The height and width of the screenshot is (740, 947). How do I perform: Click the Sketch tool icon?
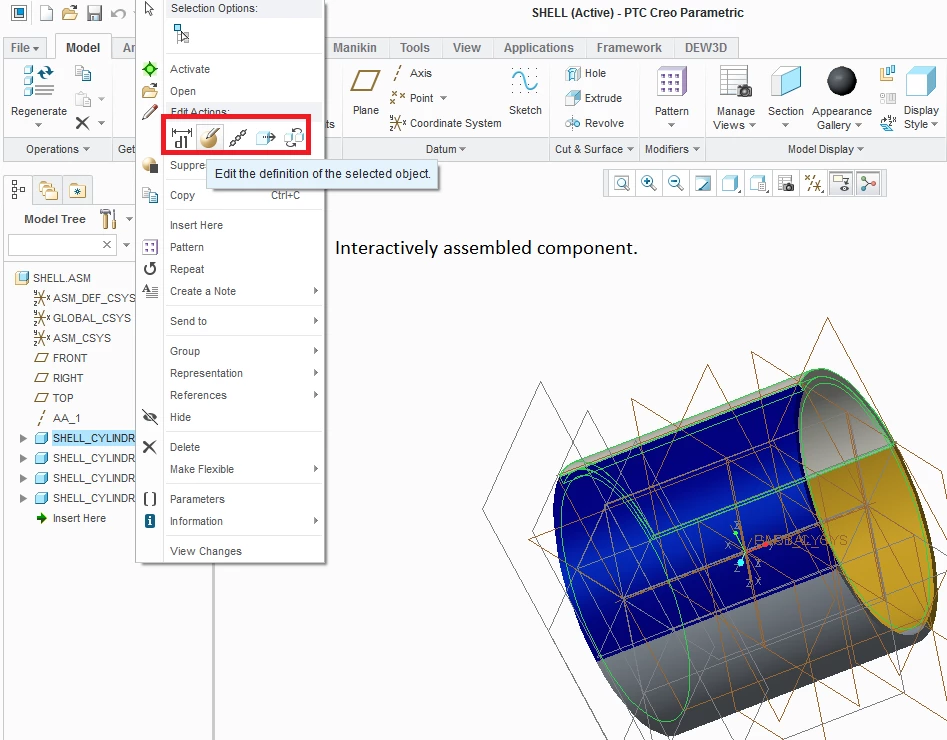click(525, 81)
